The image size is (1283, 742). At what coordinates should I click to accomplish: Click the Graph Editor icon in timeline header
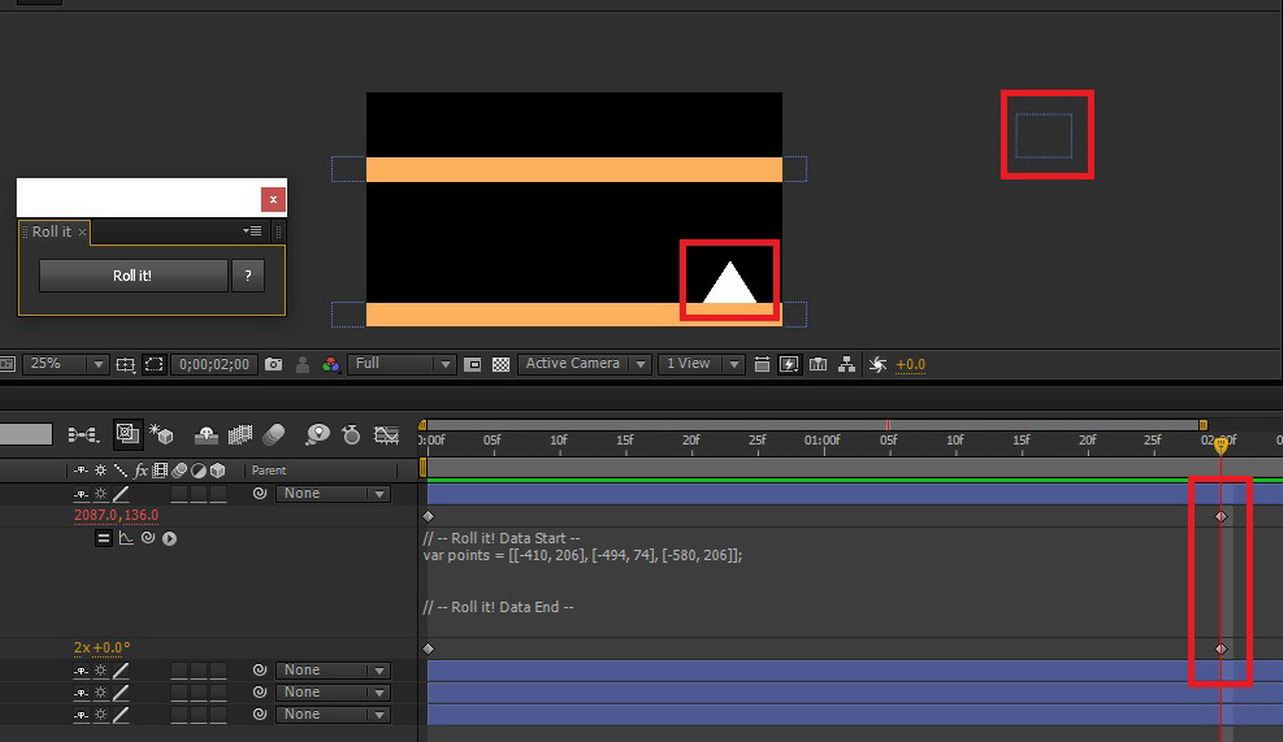coord(386,435)
